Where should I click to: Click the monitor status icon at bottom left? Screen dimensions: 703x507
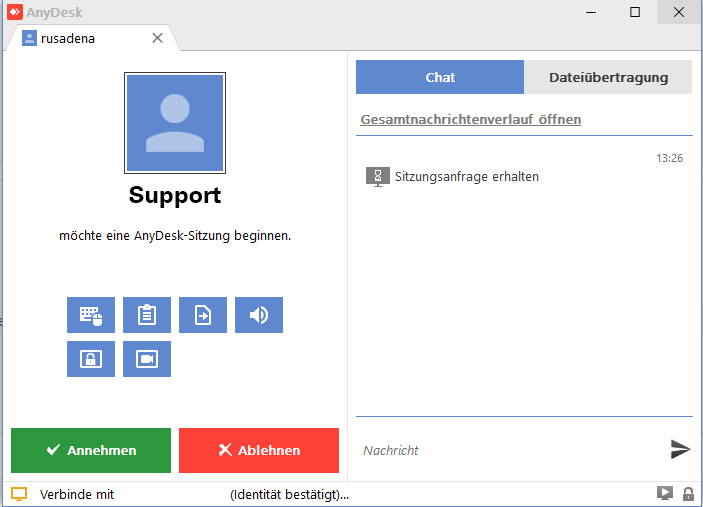click(x=19, y=494)
